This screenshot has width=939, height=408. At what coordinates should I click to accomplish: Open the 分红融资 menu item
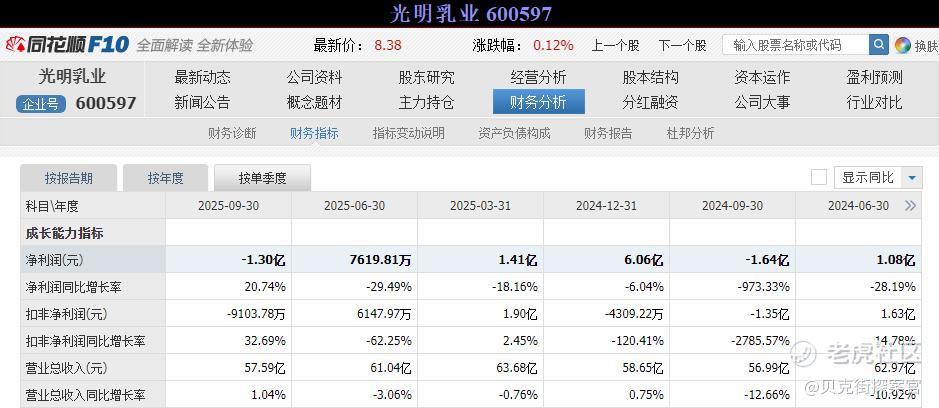650,102
